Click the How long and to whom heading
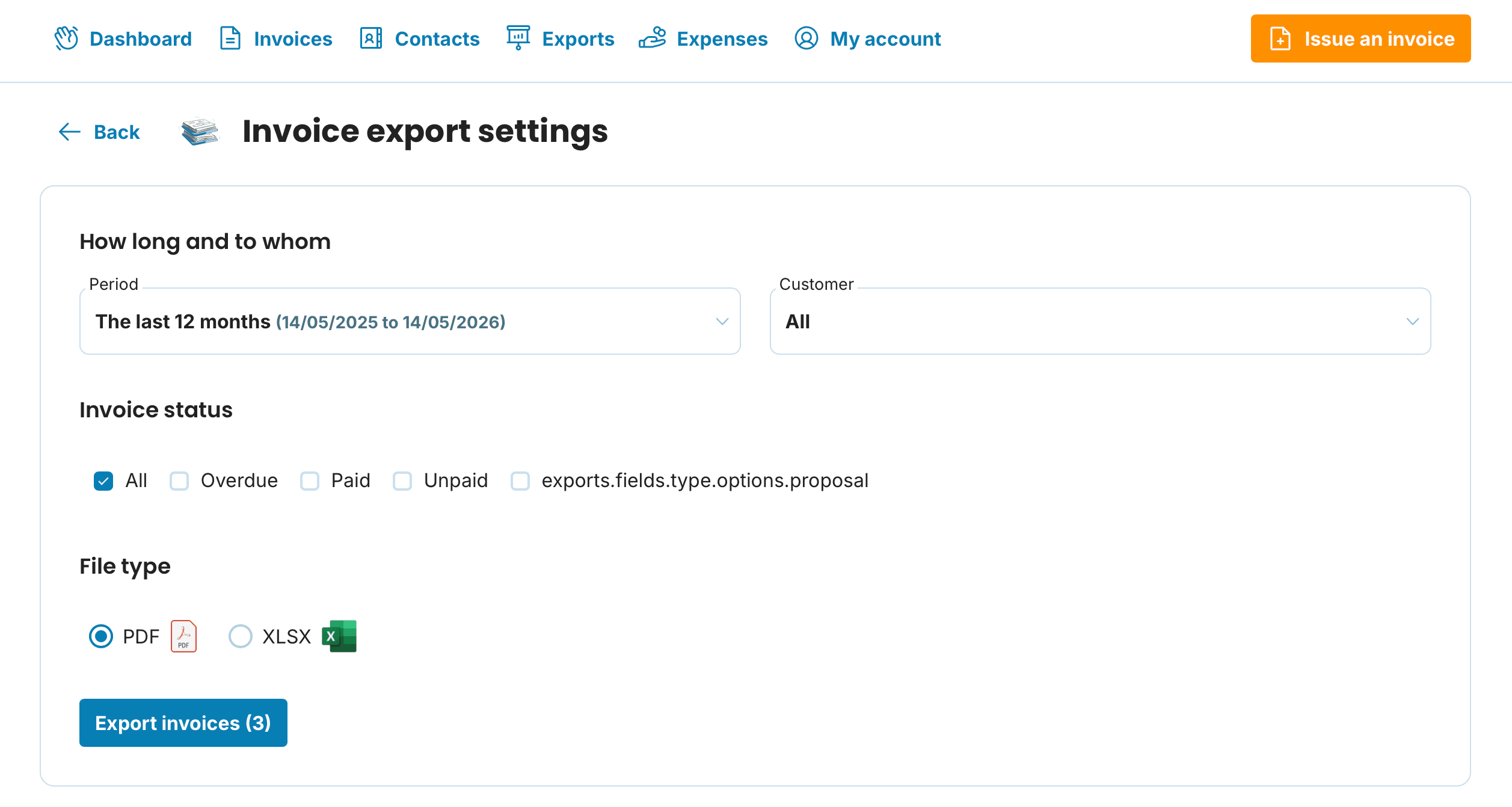 click(x=205, y=242)
